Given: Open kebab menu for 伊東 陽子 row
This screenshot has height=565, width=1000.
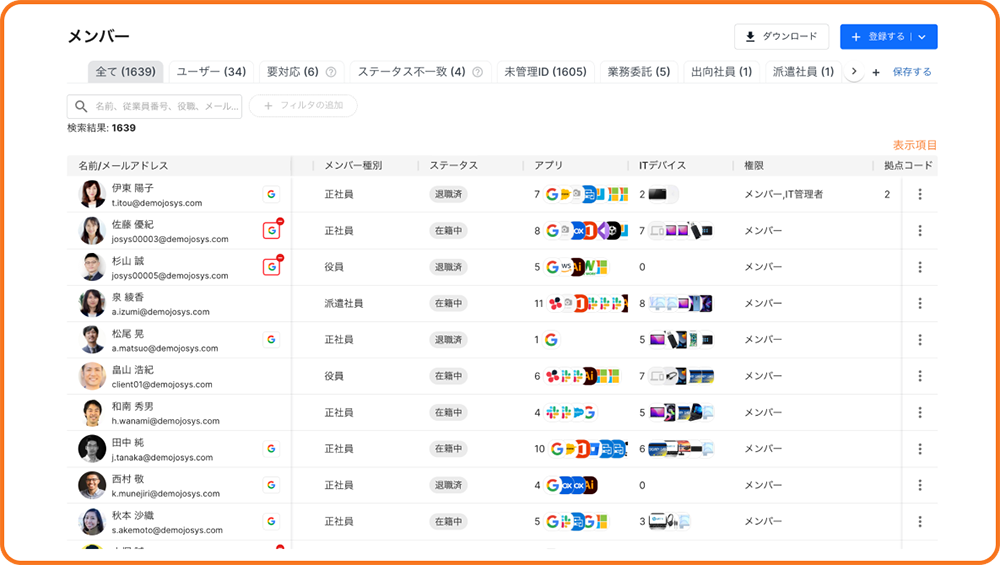Looking at the screenshot, I should click(920, 194).
